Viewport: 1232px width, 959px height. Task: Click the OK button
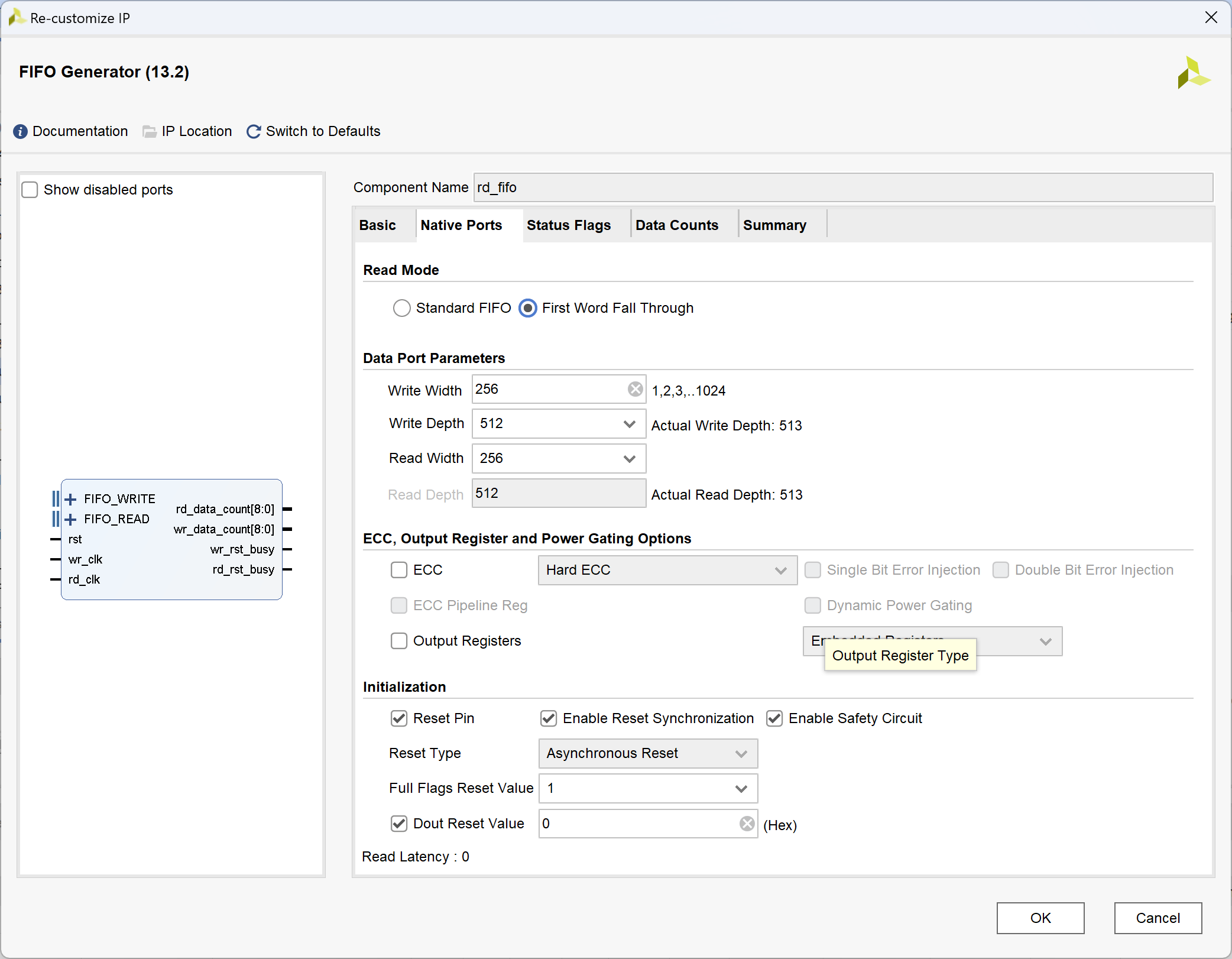coord(1040,918)
